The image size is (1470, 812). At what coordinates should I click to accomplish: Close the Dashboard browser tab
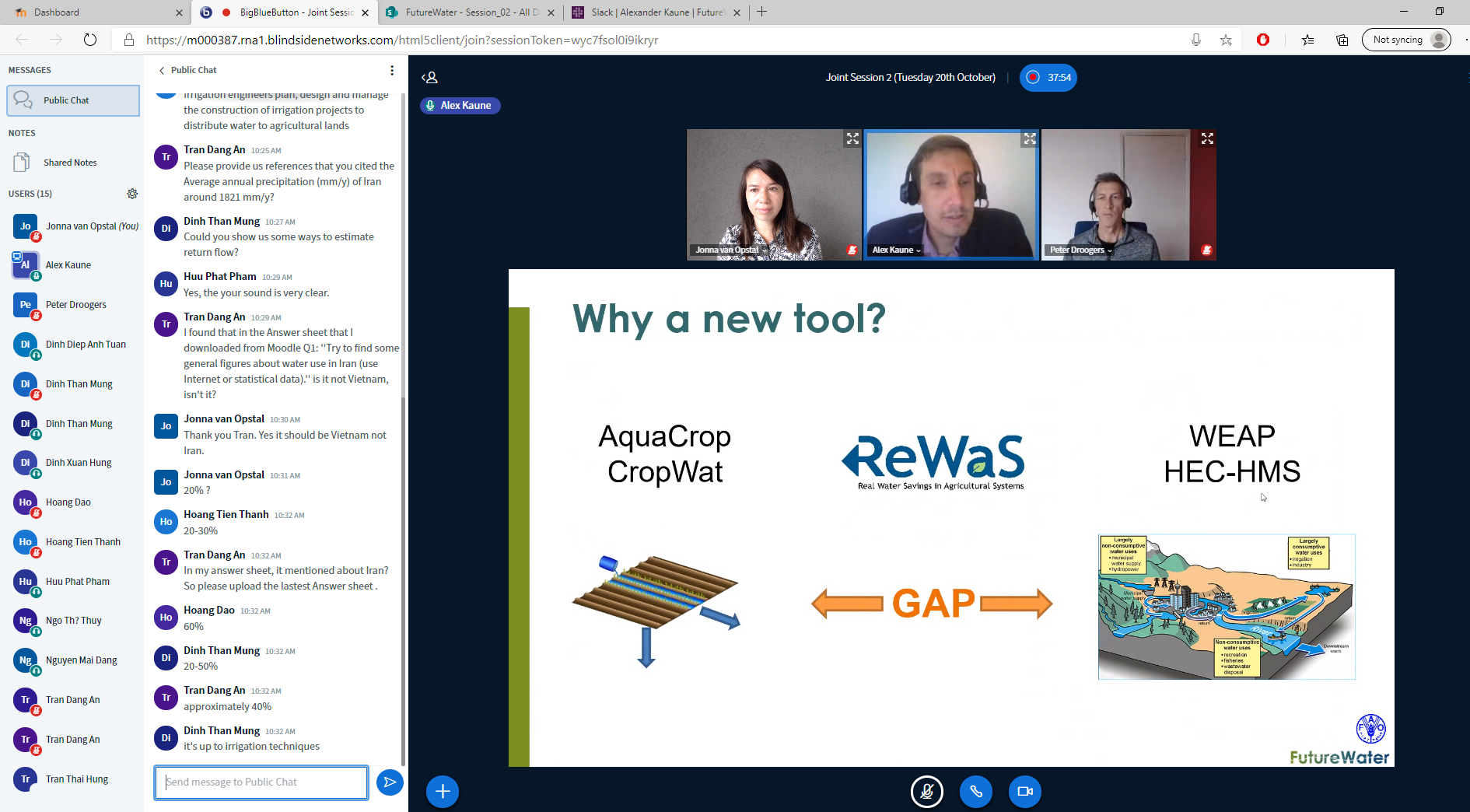coord(179,12)
